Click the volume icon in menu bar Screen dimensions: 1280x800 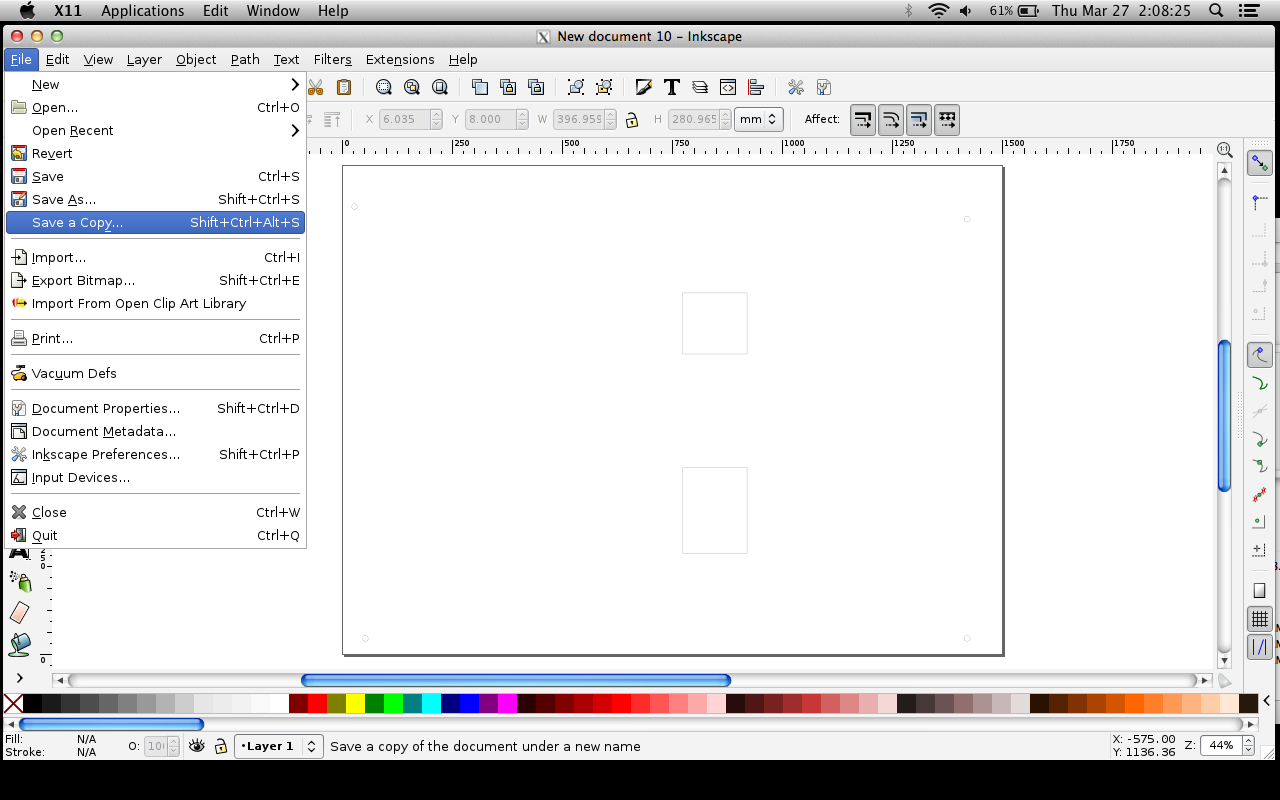(x=966, y=11)
